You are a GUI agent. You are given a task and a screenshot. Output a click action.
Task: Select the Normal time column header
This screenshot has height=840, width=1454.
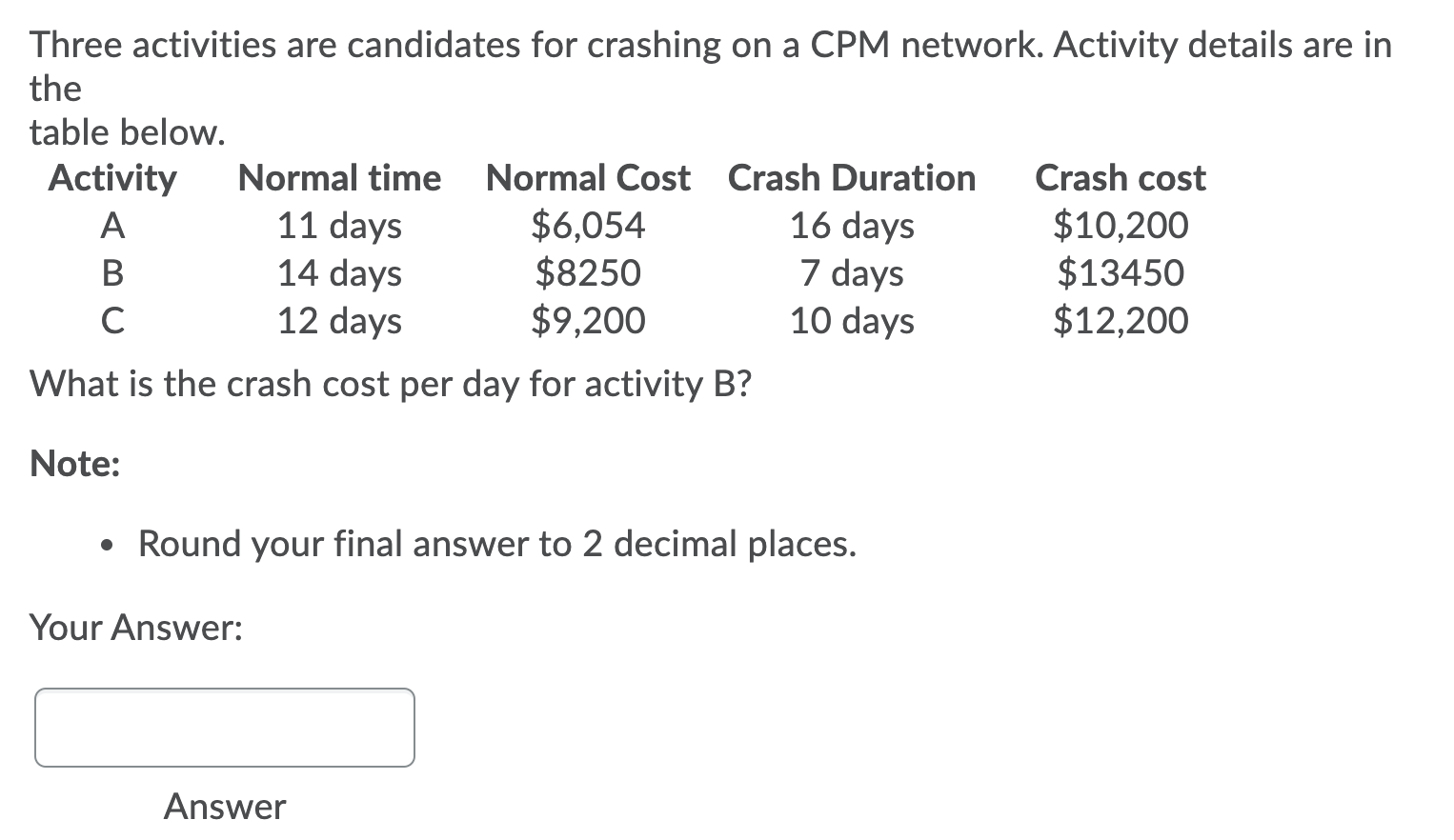coord(338,178)
